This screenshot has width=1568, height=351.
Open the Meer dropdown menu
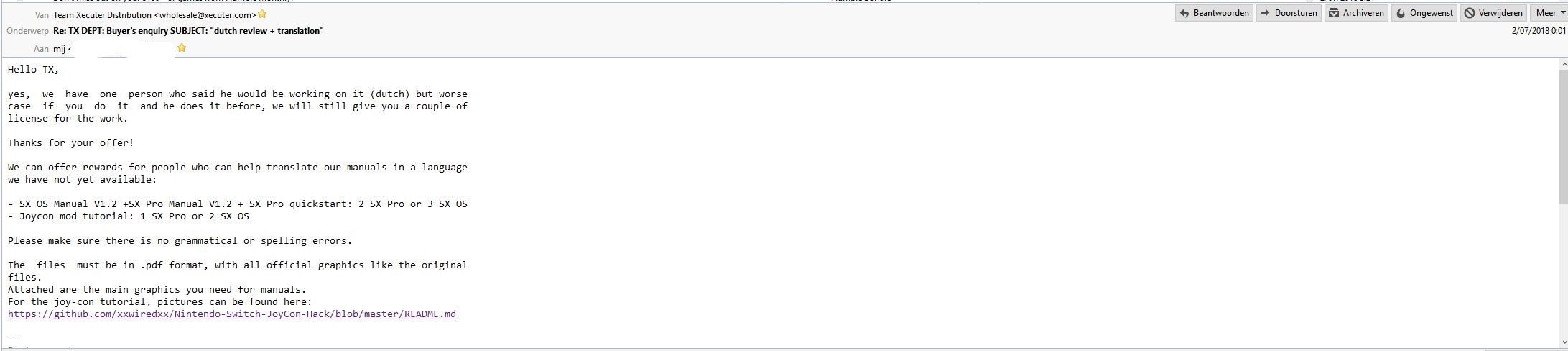pos(1548,13)
